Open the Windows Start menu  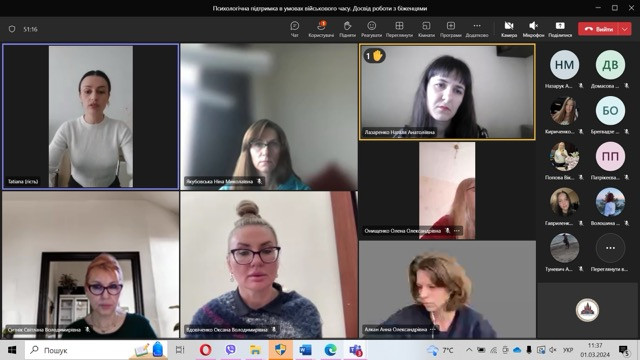12,350
